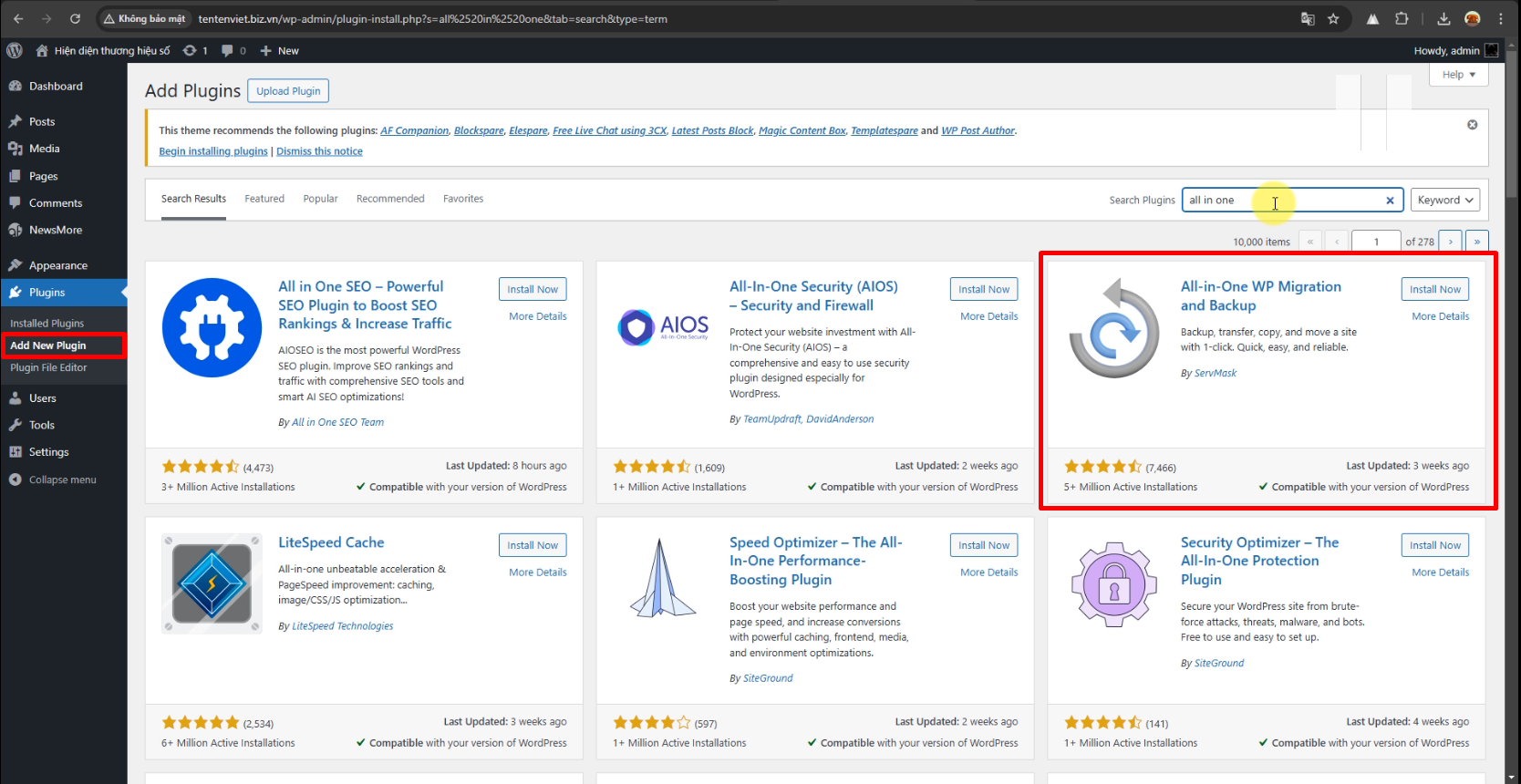Click in the Search Plugins input
1521x784 pixels.
[x=1293, y=201]
